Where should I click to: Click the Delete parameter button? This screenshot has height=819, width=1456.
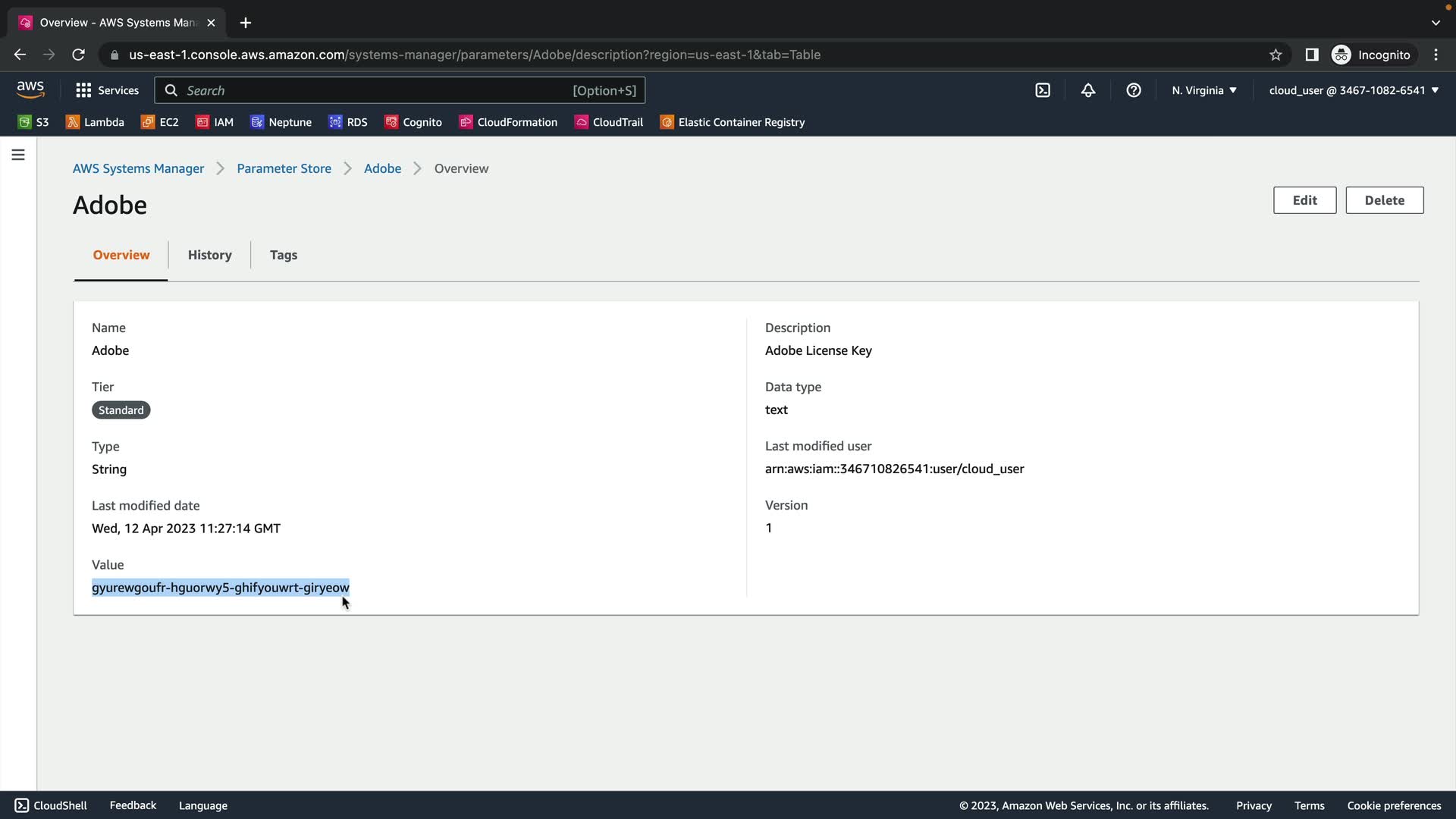(1384, 200)
